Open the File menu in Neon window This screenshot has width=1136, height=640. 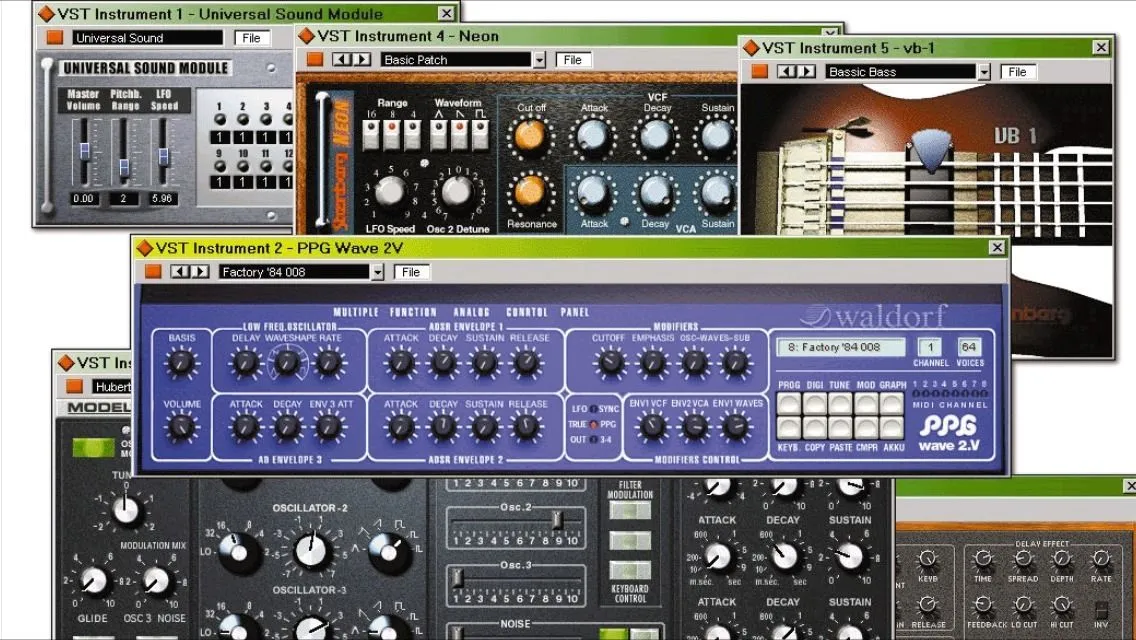click(573, 59)
